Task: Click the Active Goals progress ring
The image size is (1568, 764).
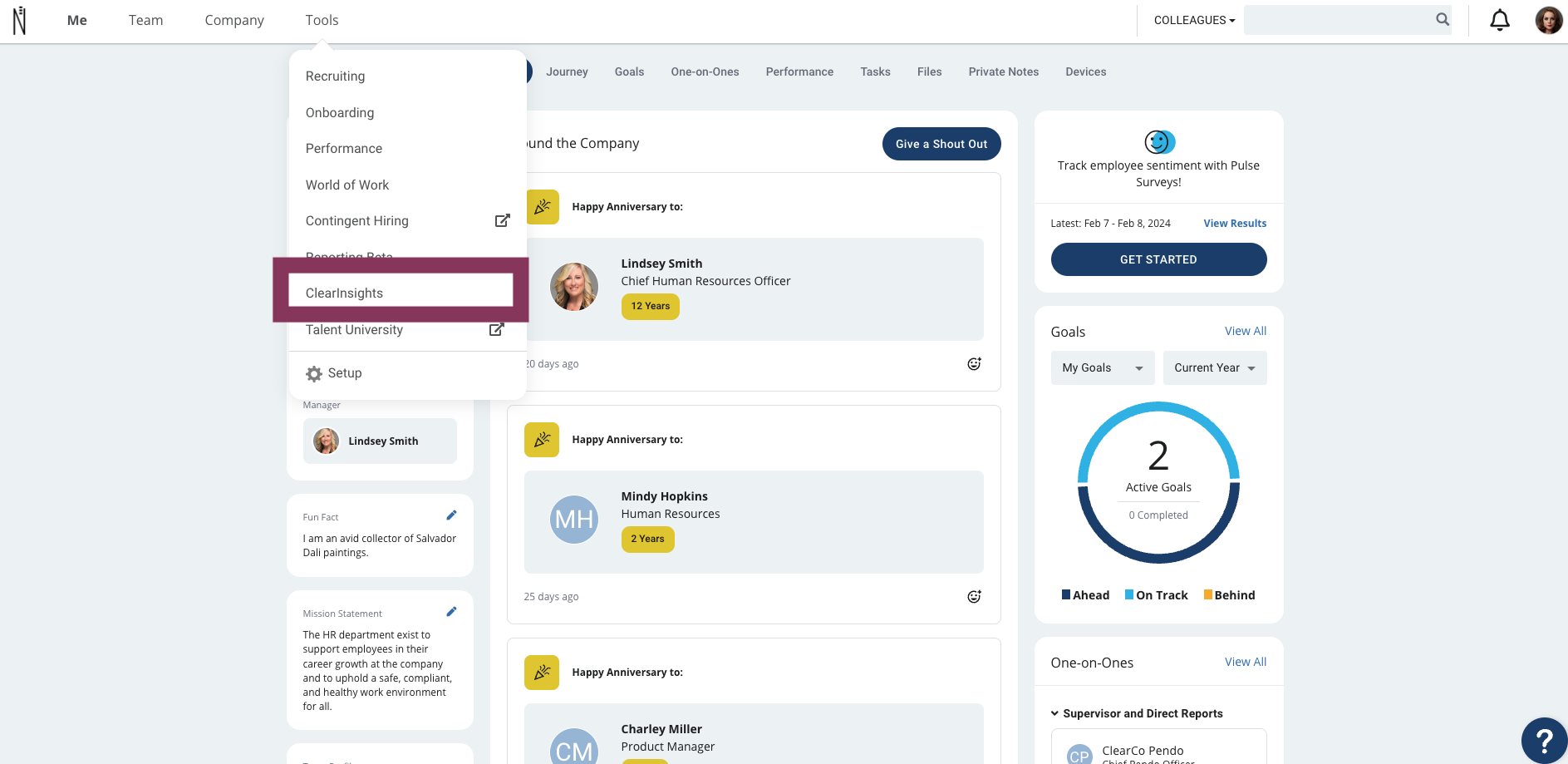Action: 1158,482
